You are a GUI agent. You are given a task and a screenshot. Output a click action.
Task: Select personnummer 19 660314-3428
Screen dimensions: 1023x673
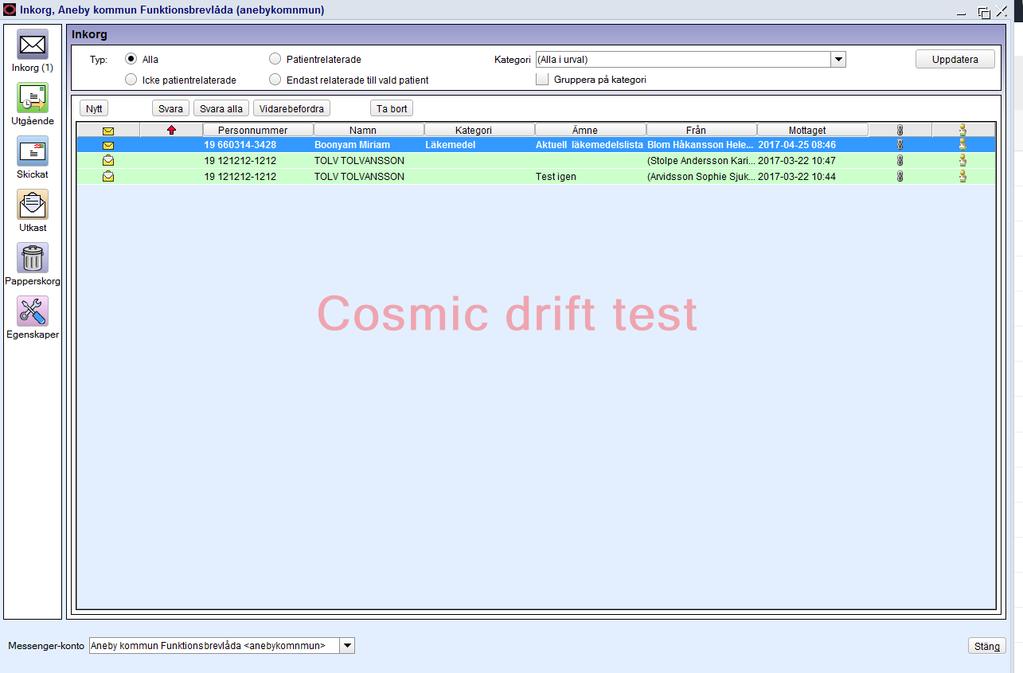point(240,145)
